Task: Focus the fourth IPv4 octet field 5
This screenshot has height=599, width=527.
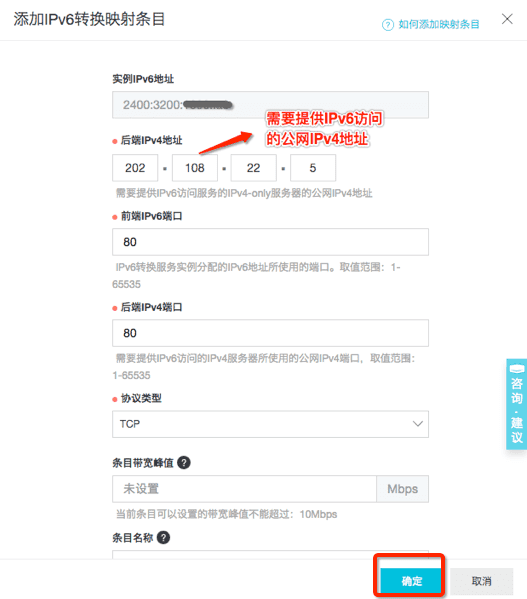Action: click(x=313, y=168)
